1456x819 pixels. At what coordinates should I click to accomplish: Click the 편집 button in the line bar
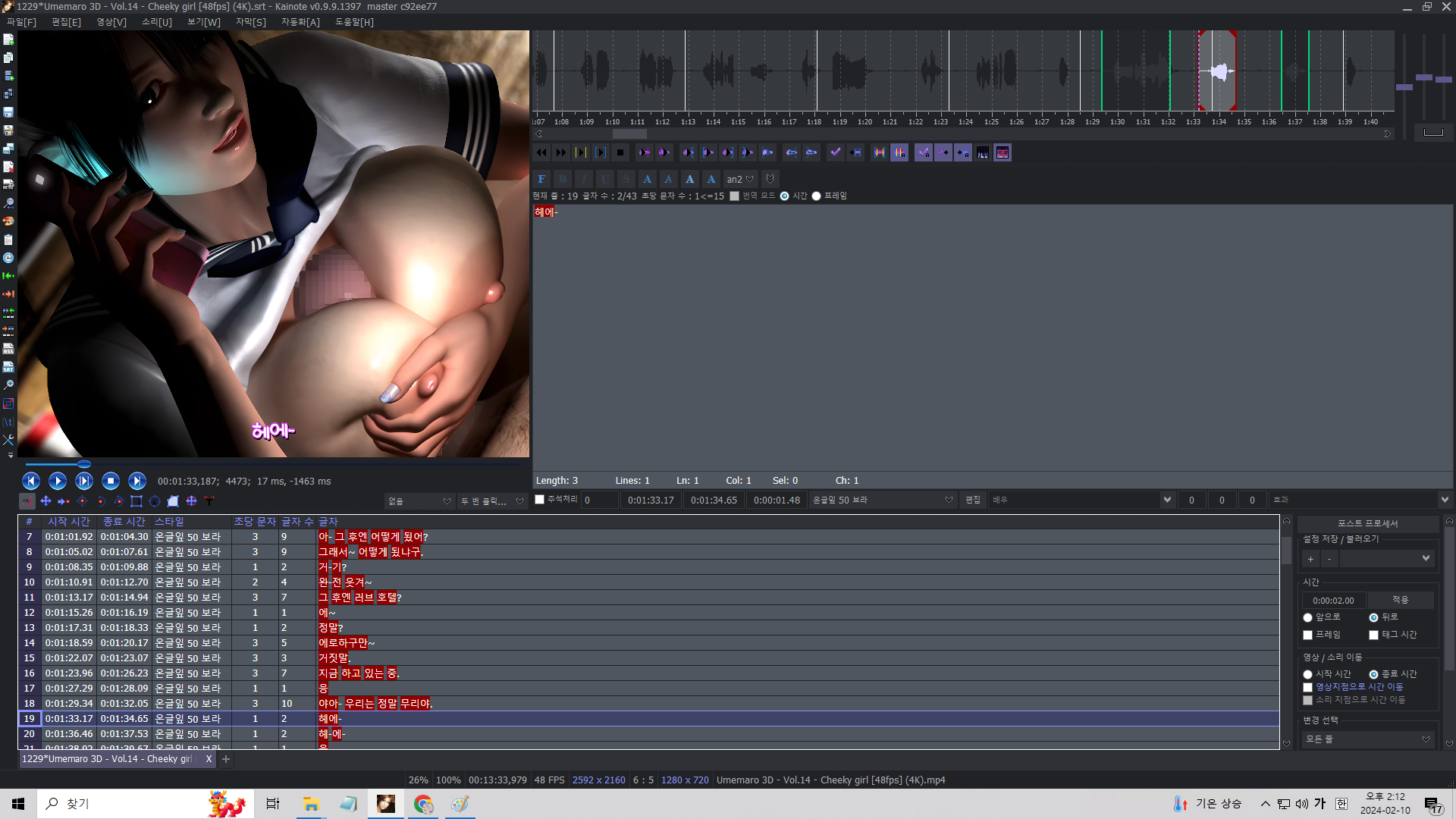click(x=973, y=500)
